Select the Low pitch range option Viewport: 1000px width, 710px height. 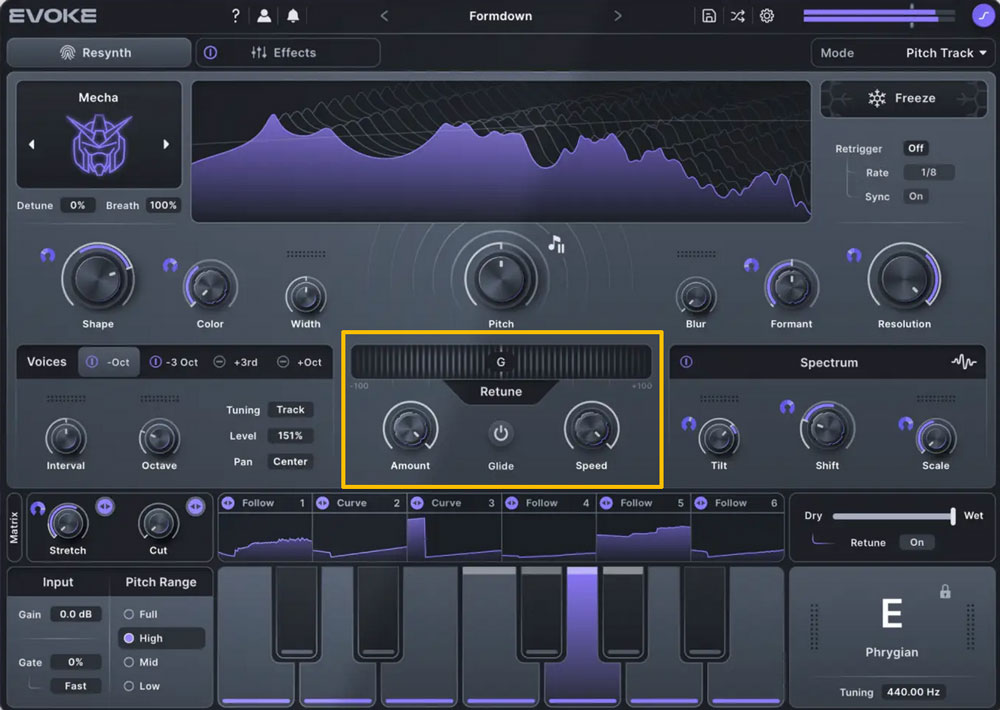point(129,686)
